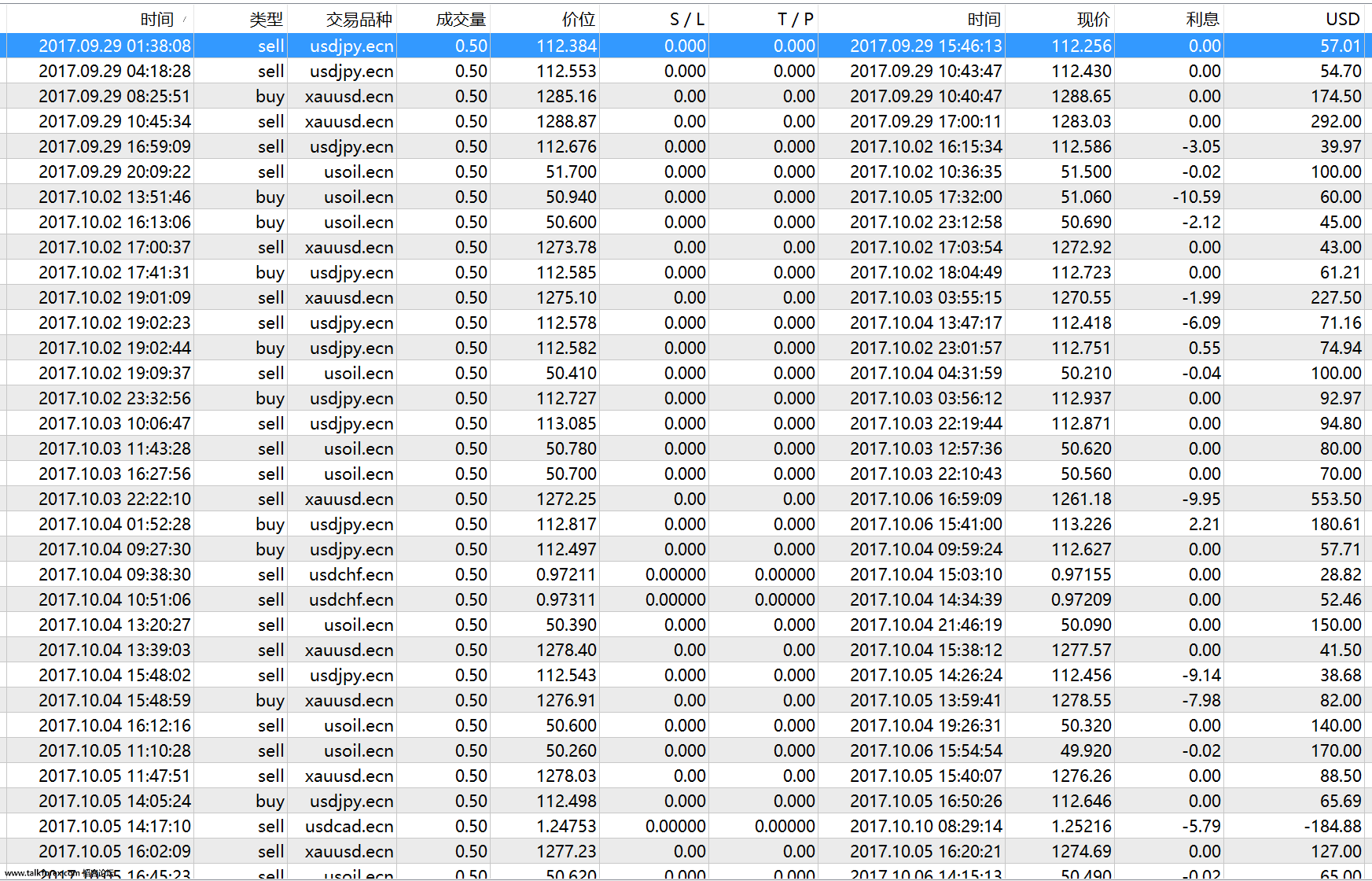Click profit value 61.21
The width and height of the screenshot is (1372, 881).
(x=1341, y=272)
